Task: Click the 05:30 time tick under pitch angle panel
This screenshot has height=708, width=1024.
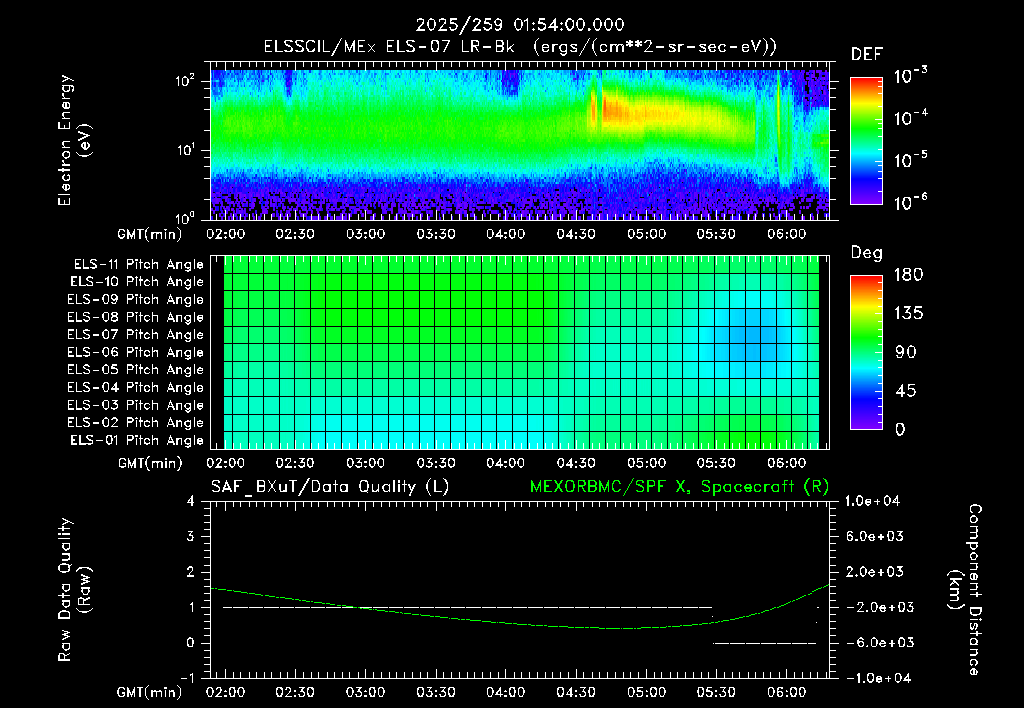Action: click(x=716, y=463)
